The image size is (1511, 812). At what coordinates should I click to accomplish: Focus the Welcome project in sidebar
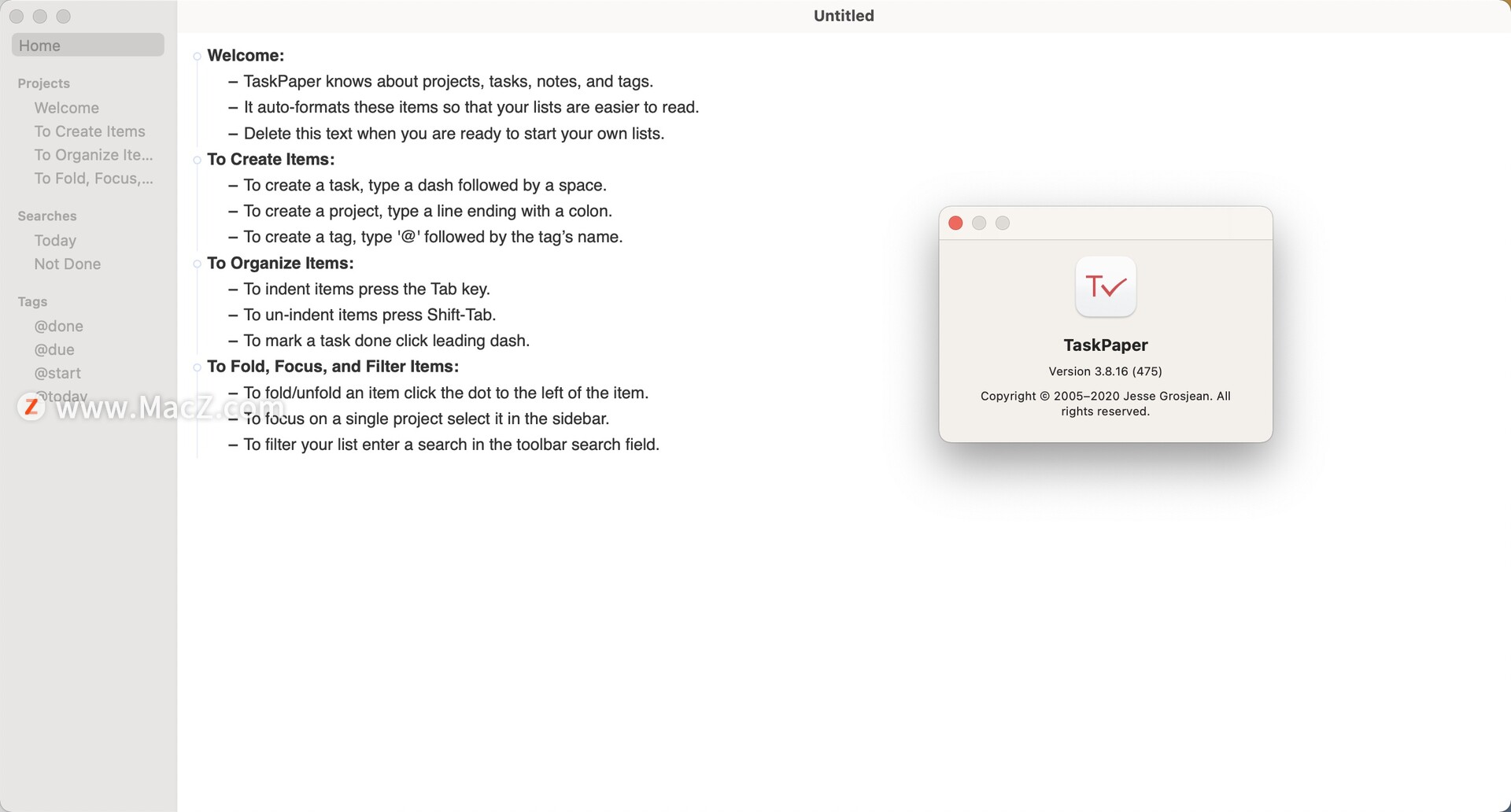tap(67, 108)
